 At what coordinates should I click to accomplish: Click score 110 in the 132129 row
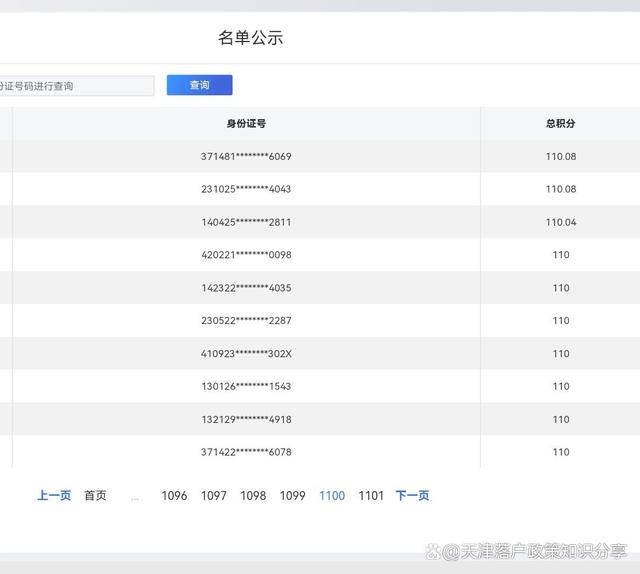(x=561, y=419)
